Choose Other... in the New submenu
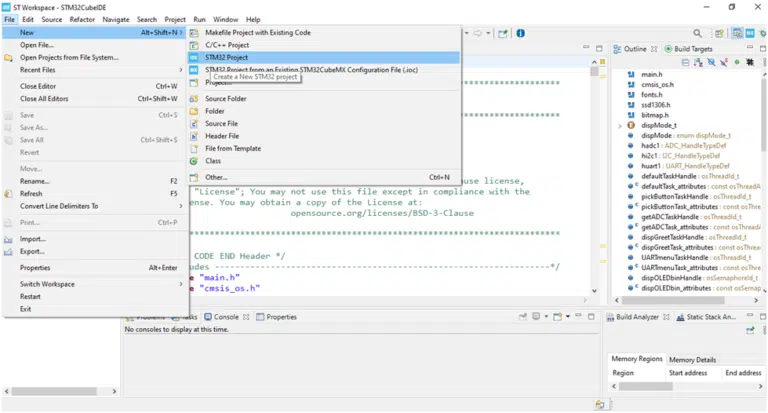 (324, 177)
